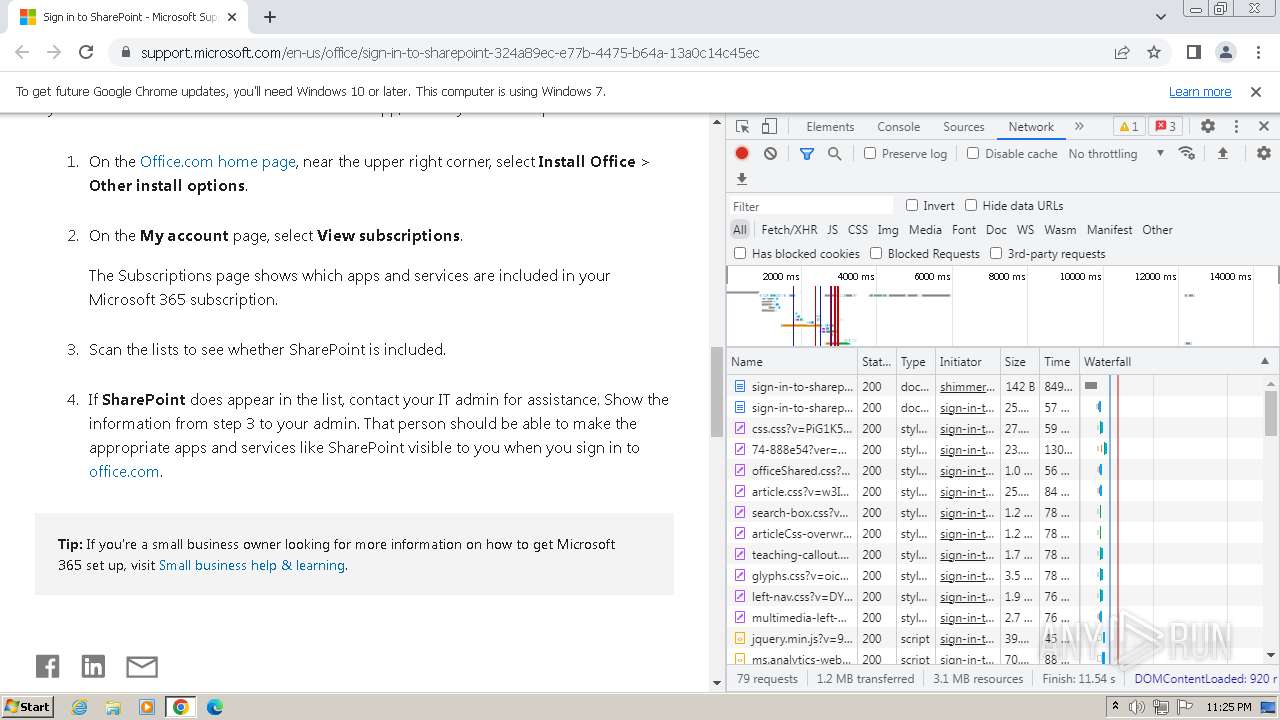Image resolution: width=1280 pixels, height=720 pixels.
Task: Expand more DevTools tabs chevron
Action: pos(1079,127)
